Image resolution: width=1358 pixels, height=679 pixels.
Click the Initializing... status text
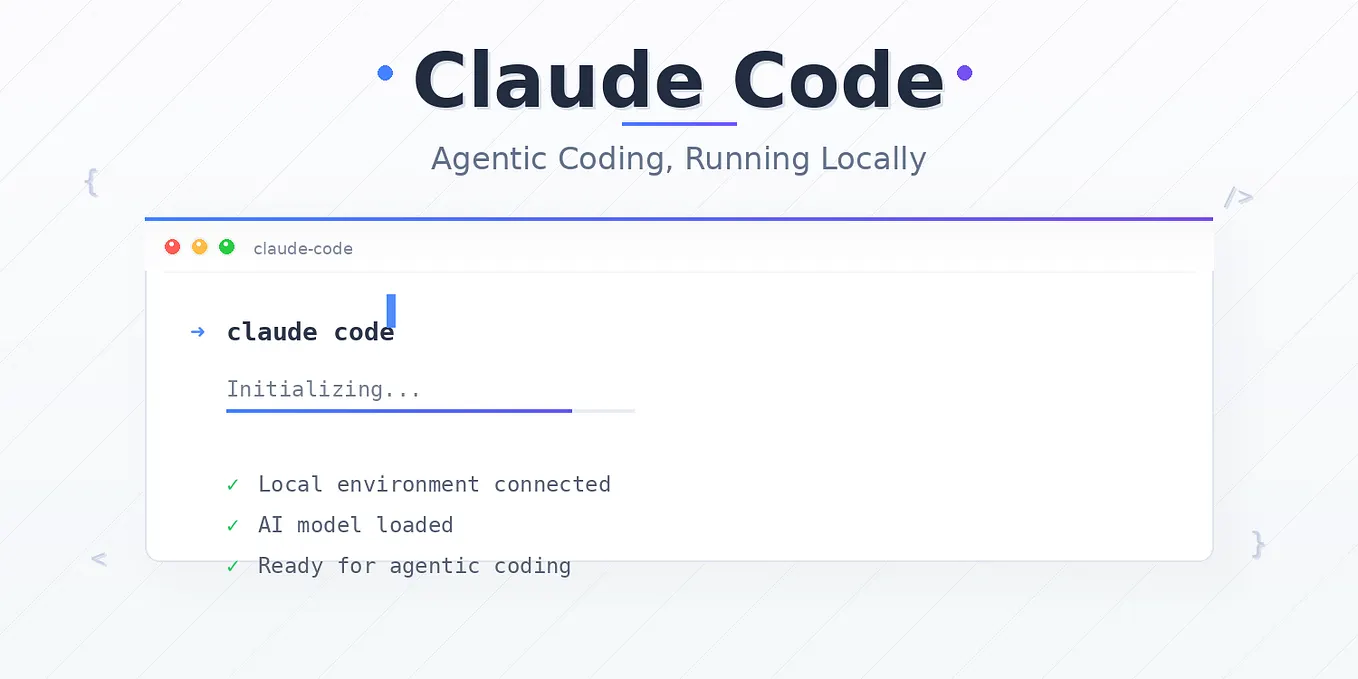324,389
